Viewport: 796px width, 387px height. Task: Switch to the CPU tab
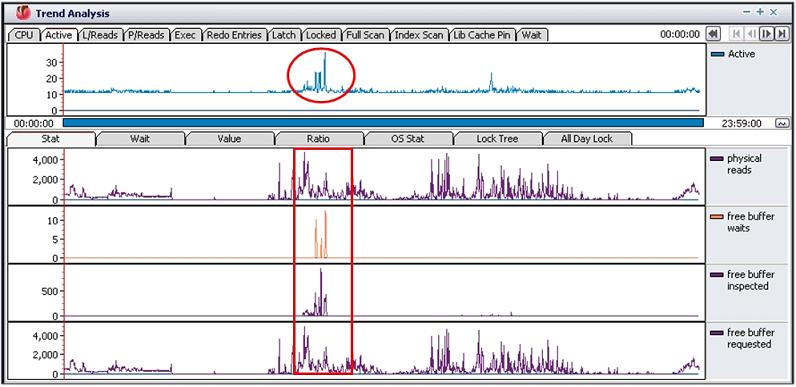[23, 35]
